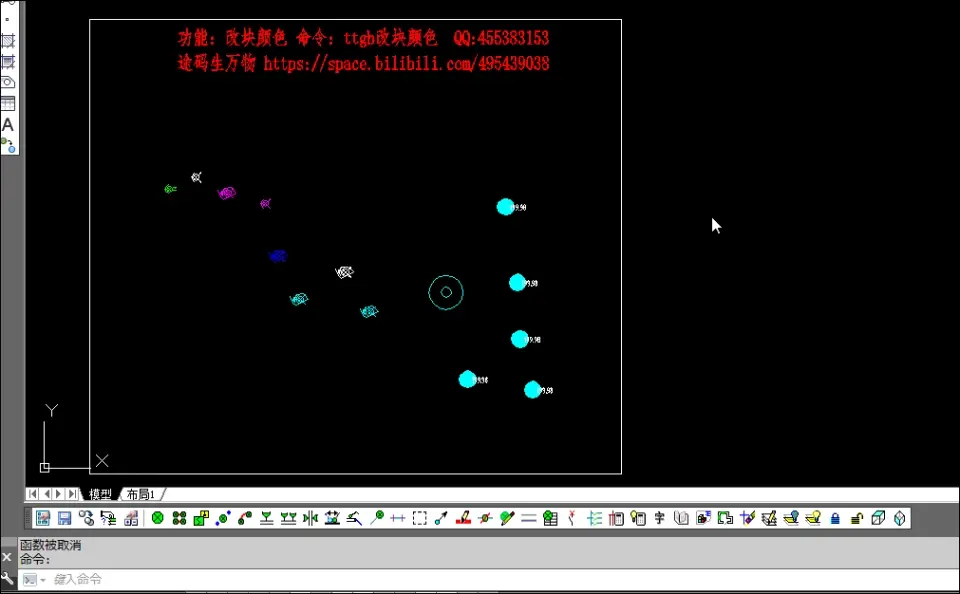Select the Multiline Text 'A' tool
This screenshot has width=960, height=594.
[8, 125]
